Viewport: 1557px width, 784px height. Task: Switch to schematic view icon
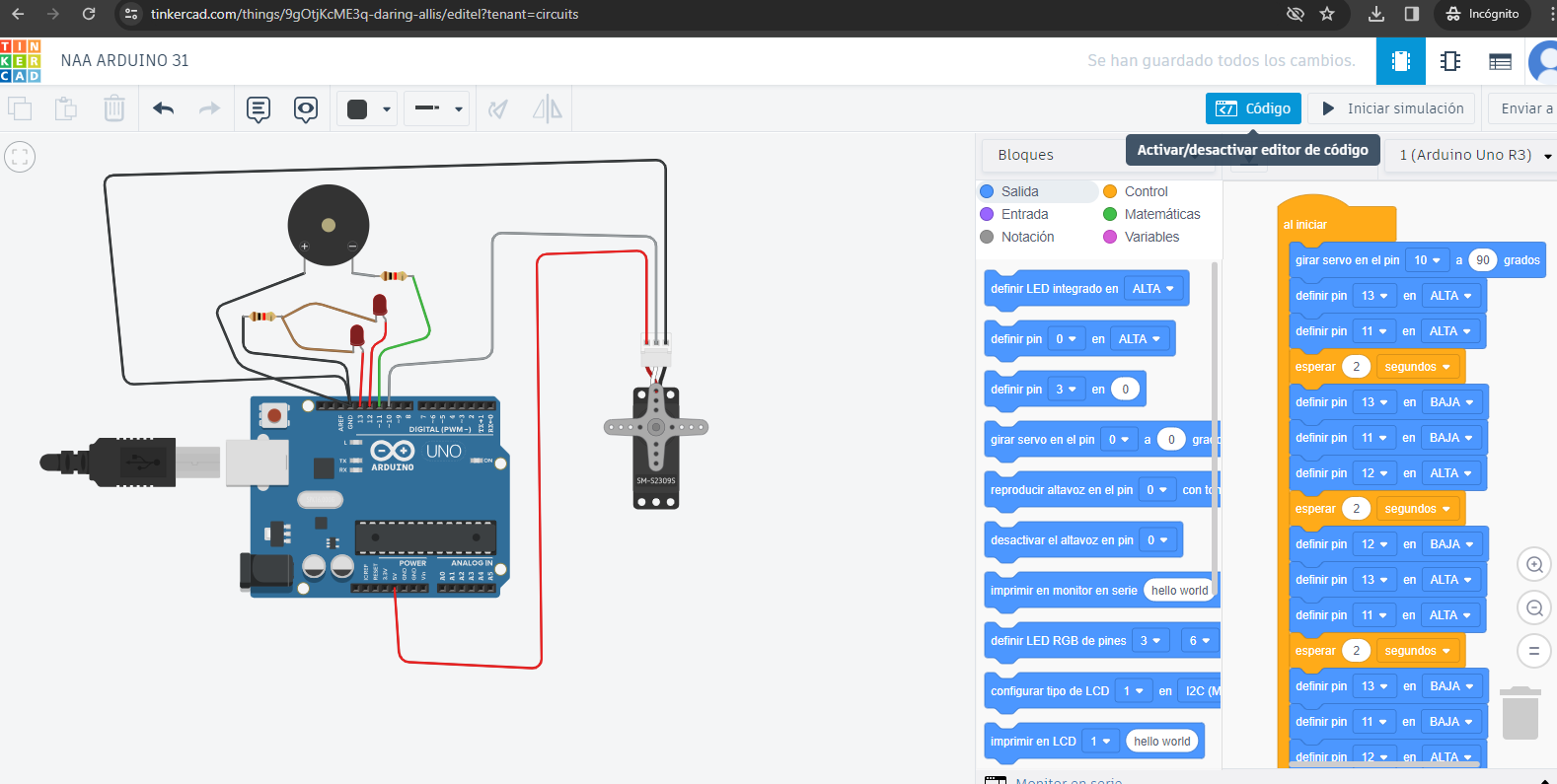(1450, 61)
